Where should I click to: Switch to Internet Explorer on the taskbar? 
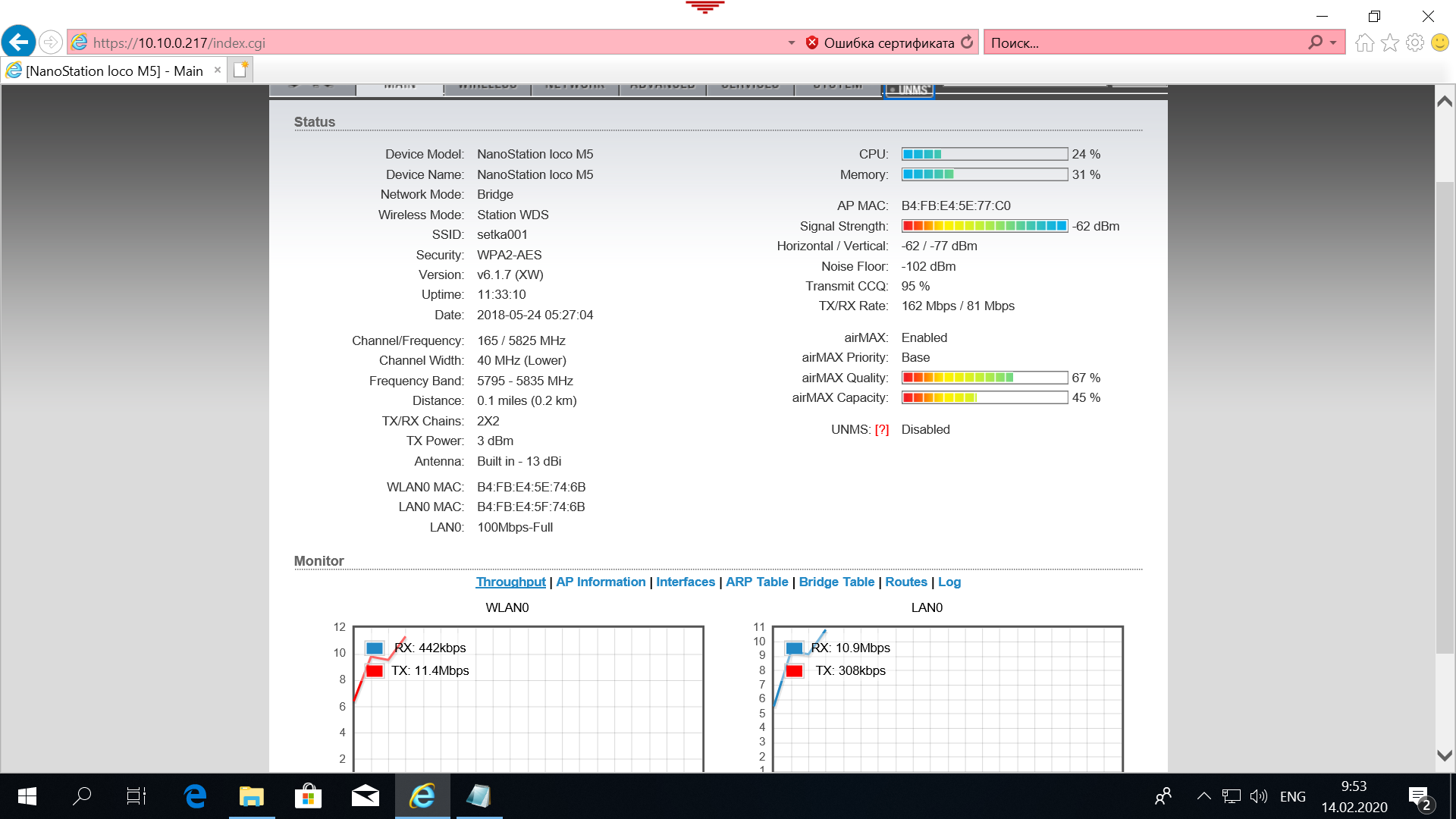422,796
